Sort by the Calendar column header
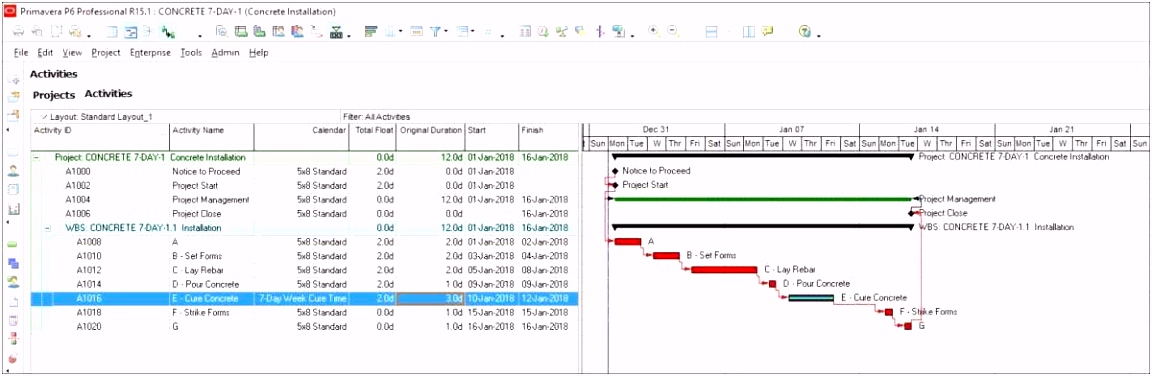Viewport: 1152px width, 376px height. point(301,137)
